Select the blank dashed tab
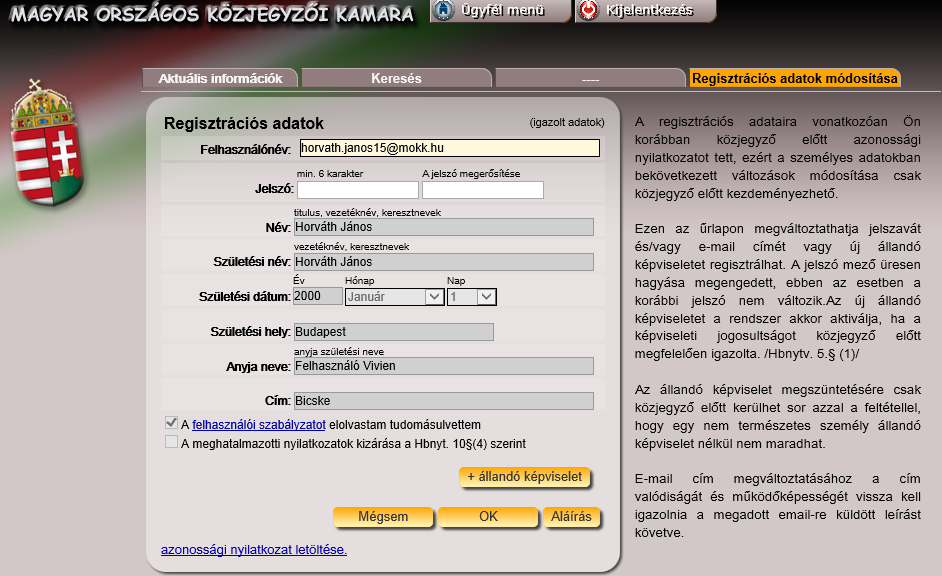The height and width of the screenshot is (576, 942). pyautogui.click(x=590, y=78)
